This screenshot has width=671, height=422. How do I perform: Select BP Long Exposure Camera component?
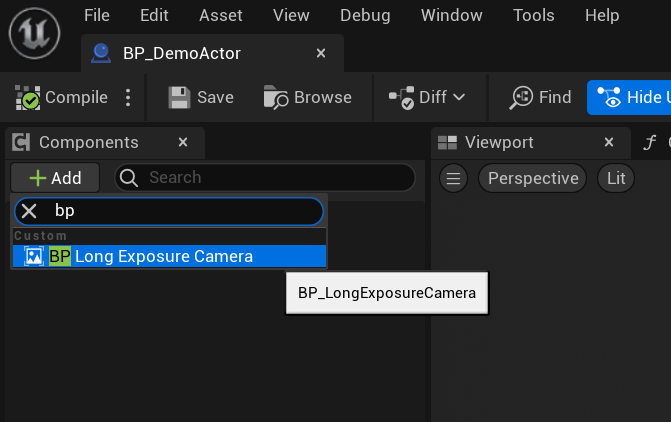coord(169,256)
